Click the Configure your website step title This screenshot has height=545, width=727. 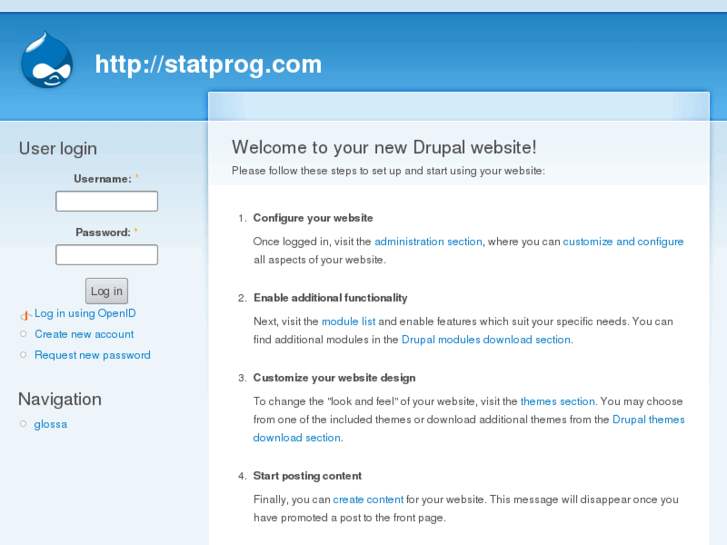(313, 218)
